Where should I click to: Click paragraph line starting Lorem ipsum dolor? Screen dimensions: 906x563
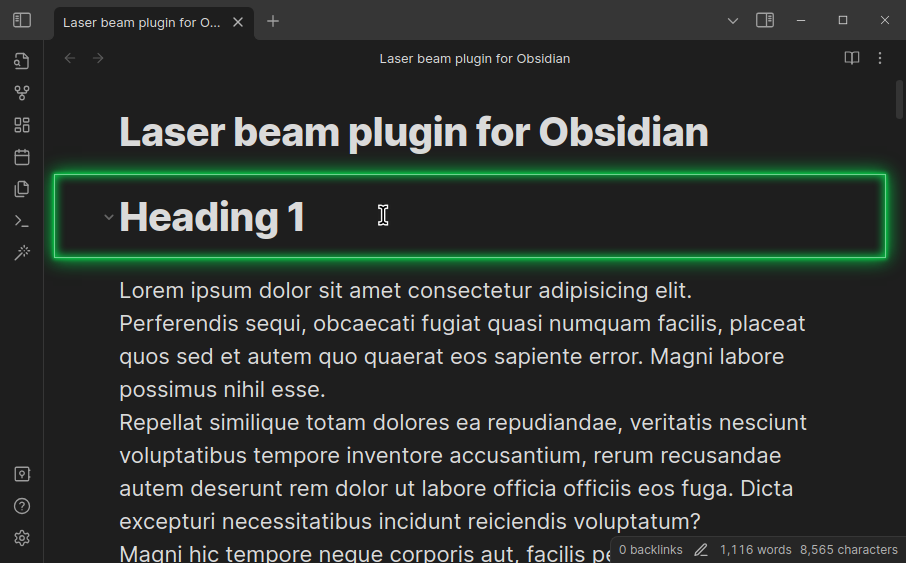tap(406, 291)
